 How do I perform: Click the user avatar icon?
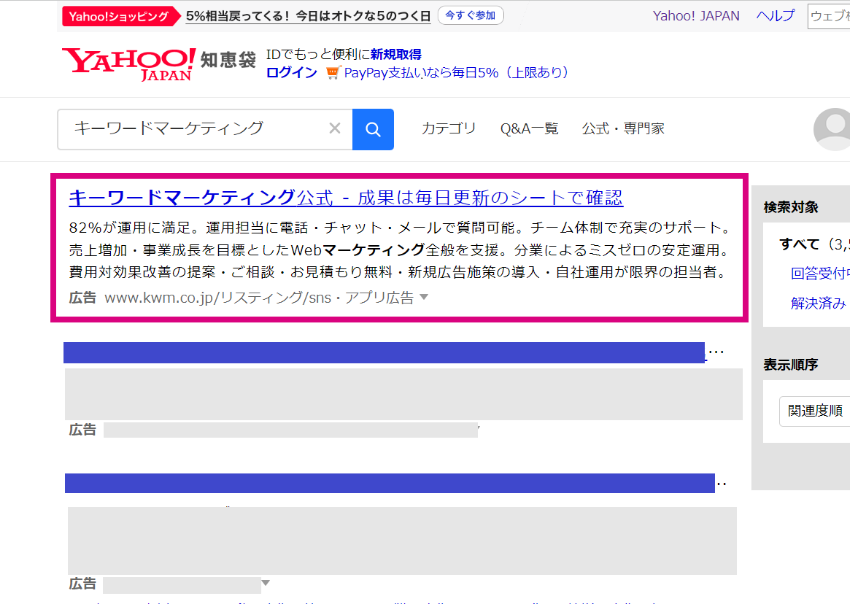coord(833,129)
